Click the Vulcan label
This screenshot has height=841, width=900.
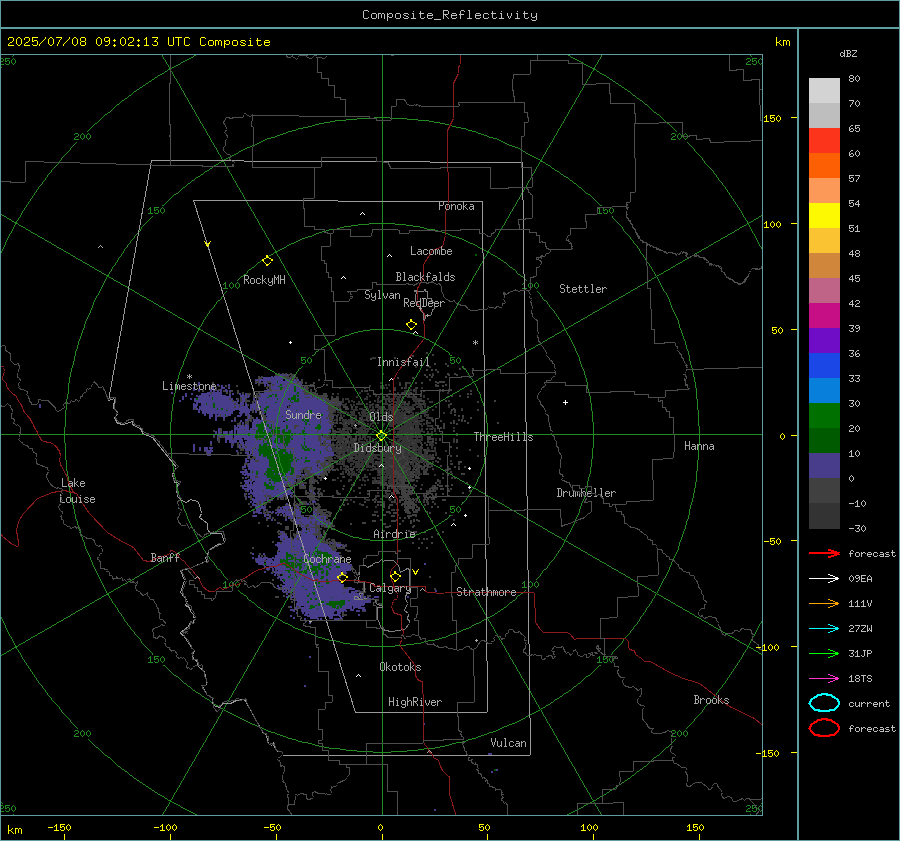[x=509, y=743]
